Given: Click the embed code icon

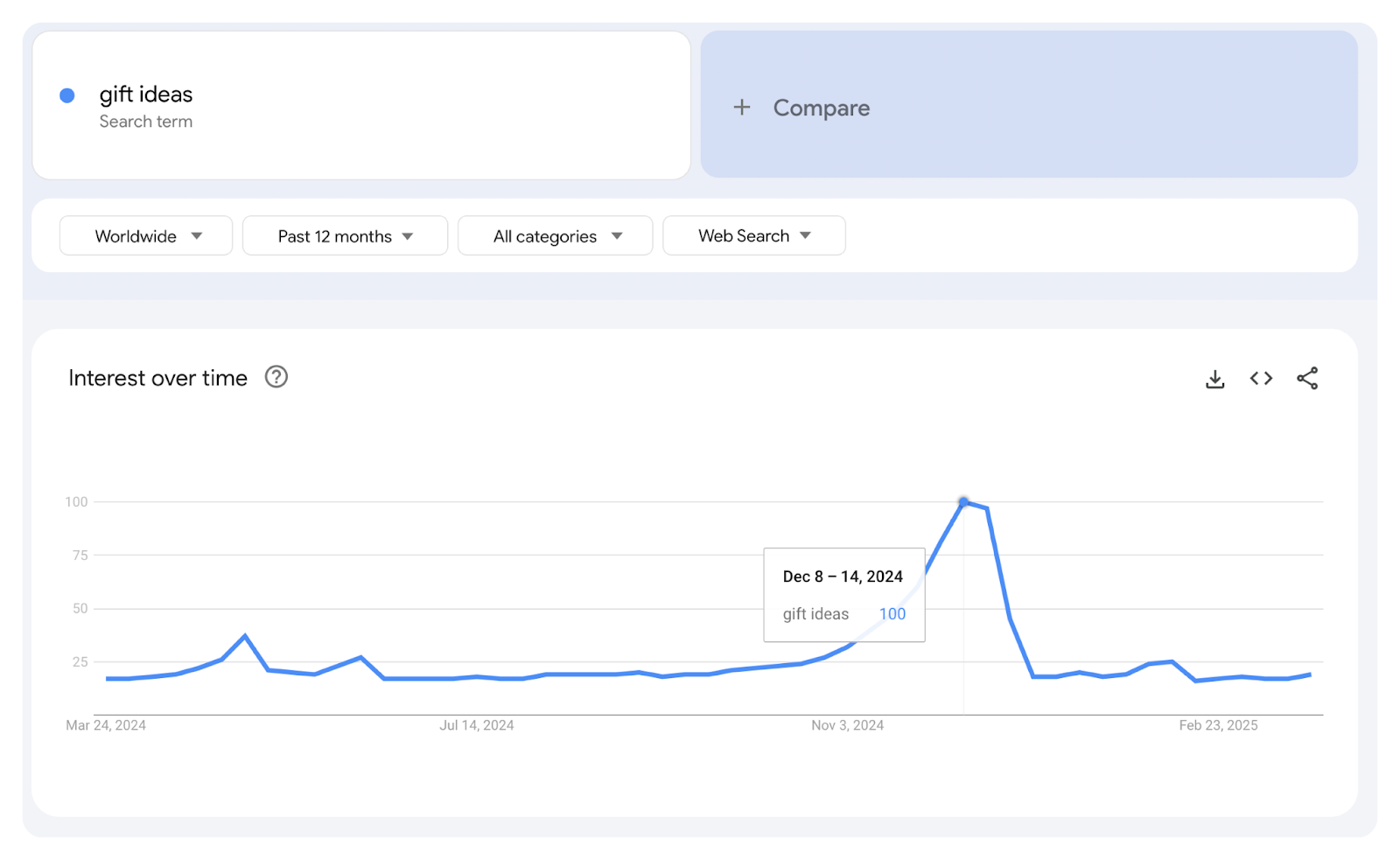Looking at the screenshot, I should click(1261, 378).
